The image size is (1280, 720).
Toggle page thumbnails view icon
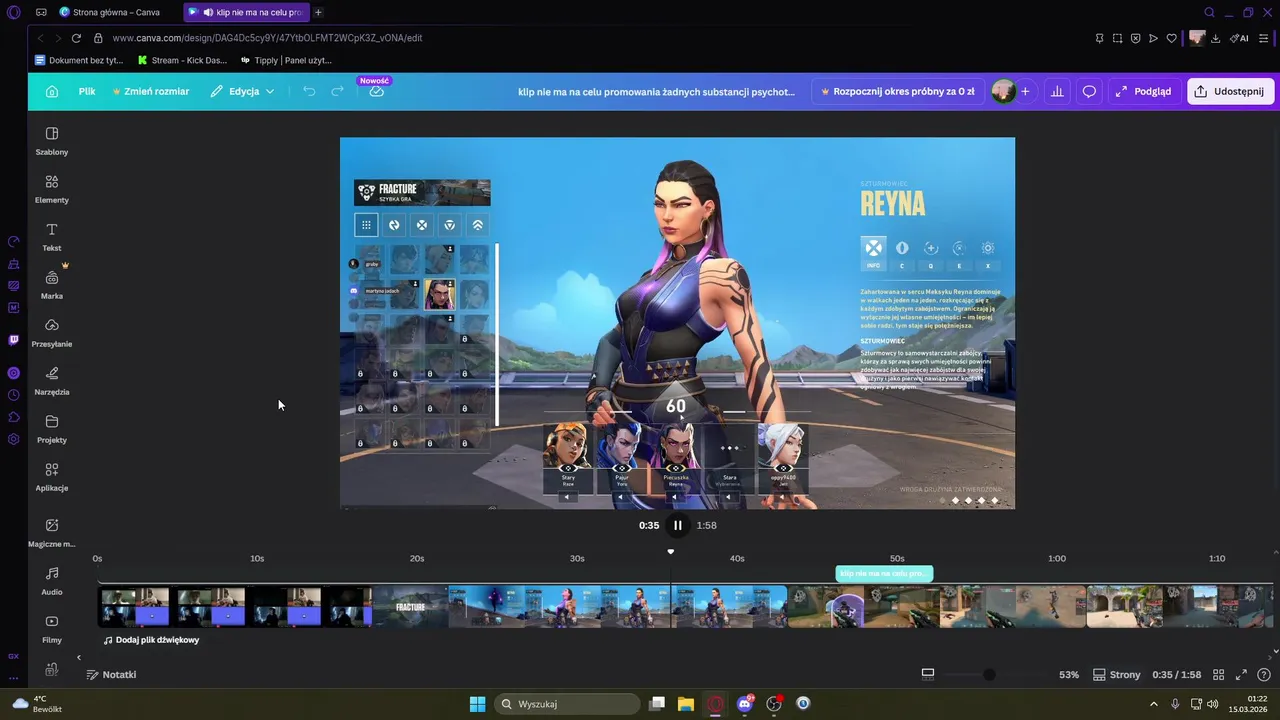[x=928, y=675]
